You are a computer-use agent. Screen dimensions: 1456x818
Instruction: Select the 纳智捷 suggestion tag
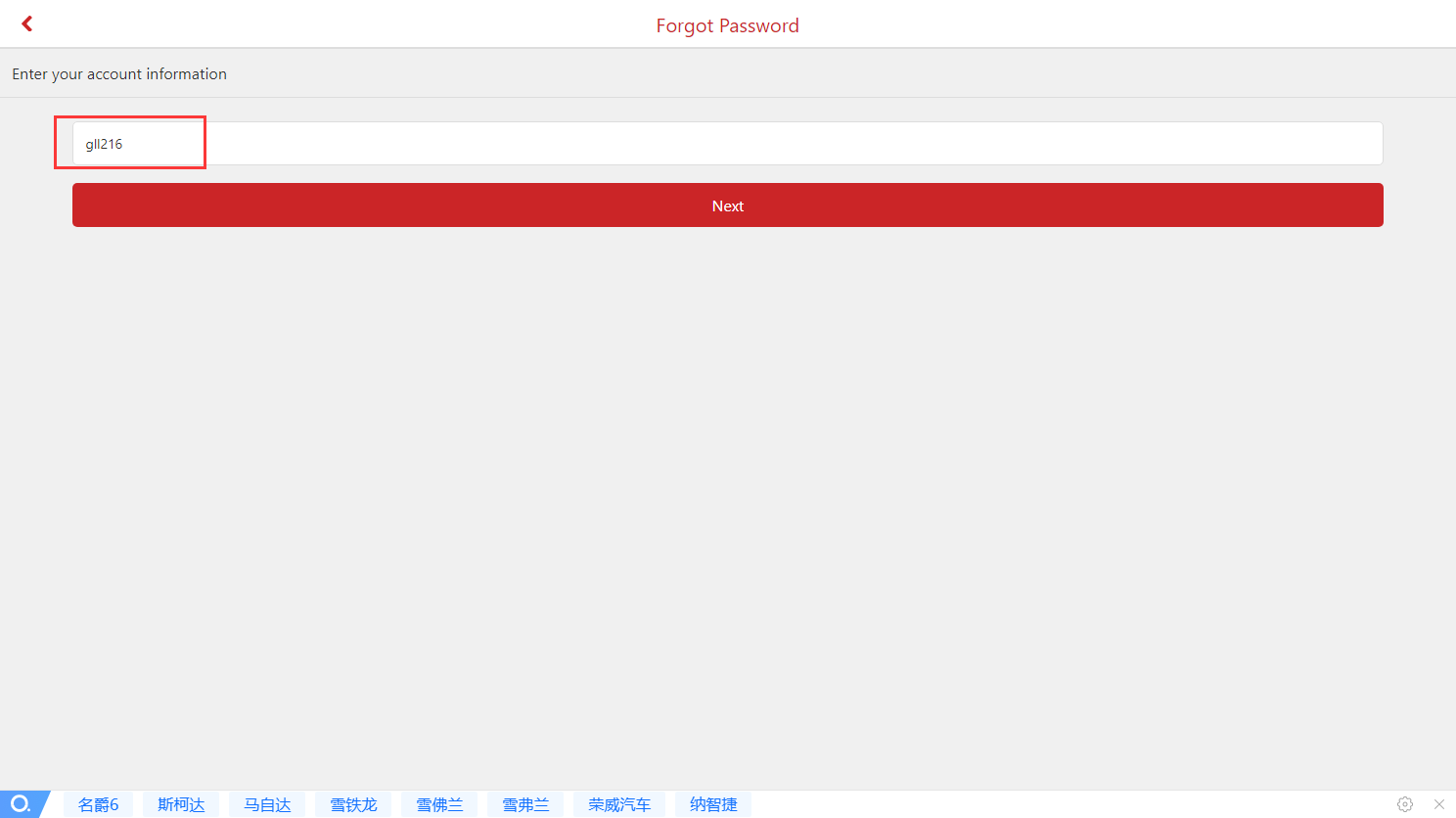pos(713,804)
